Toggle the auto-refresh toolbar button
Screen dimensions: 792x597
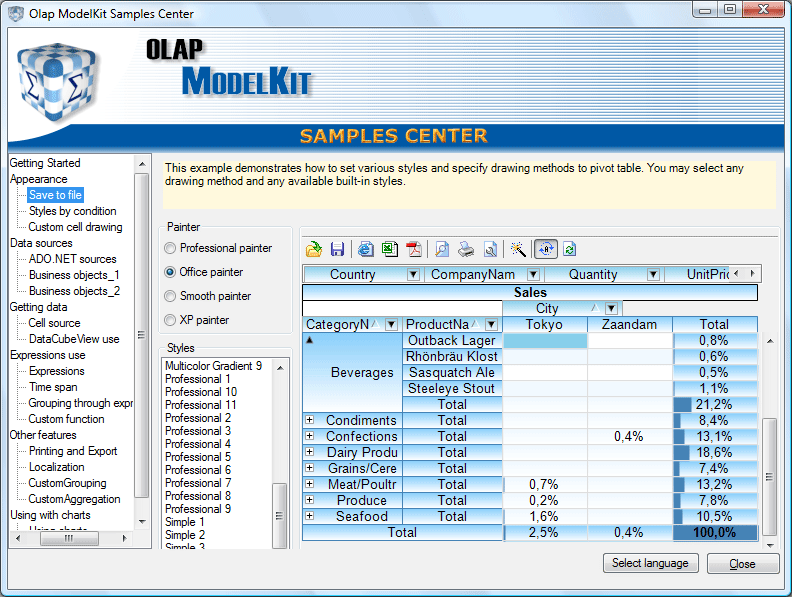(x=546, y=249)
